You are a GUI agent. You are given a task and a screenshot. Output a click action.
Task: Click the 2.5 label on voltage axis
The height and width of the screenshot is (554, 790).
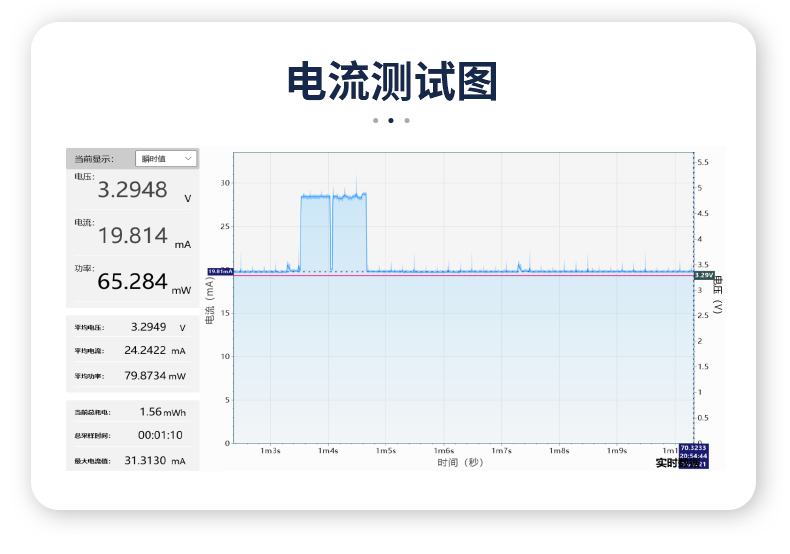703,315
